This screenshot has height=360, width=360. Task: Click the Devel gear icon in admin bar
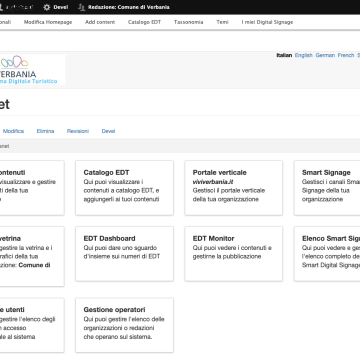47,7
